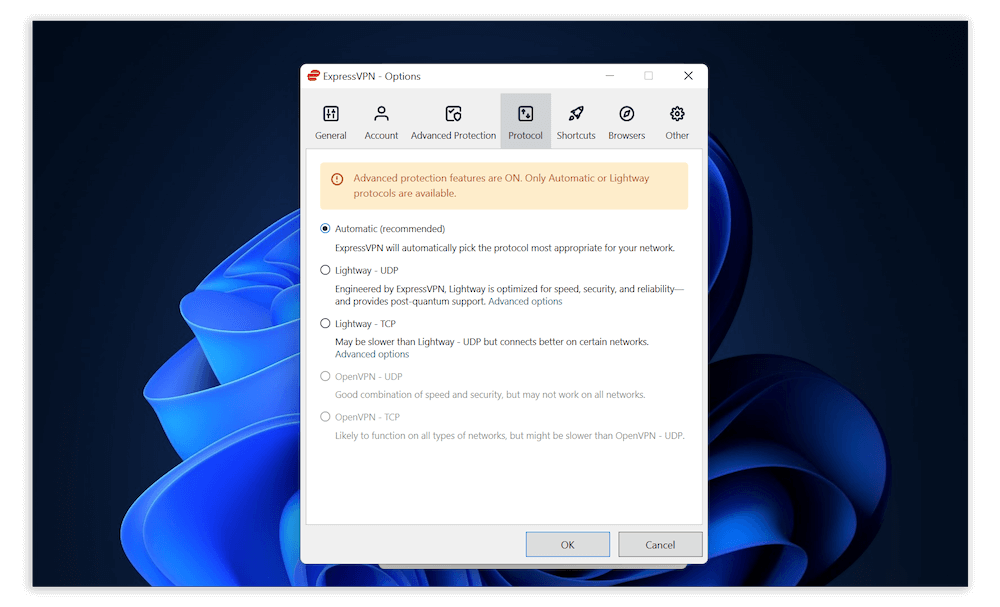
Task: Select the Lightway - UDP protocol
Action: tap(325, 269)
